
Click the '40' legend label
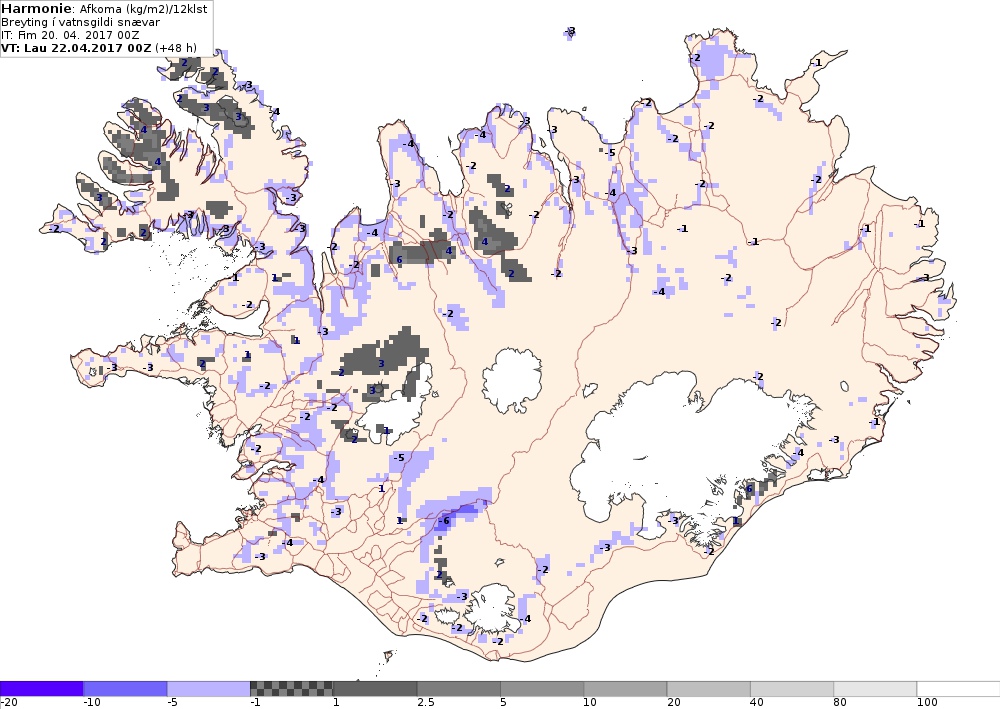(x=758, y=703)
